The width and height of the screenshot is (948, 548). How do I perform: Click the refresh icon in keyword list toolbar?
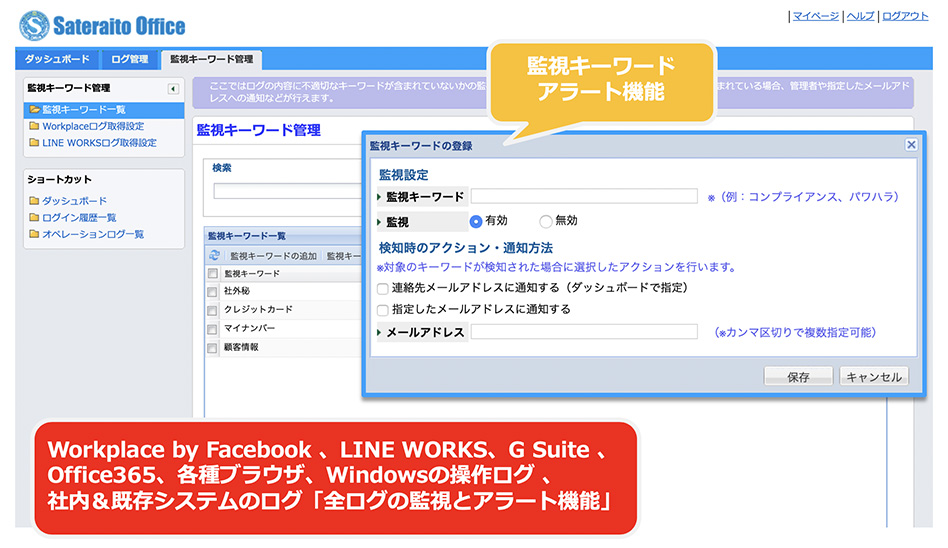point(215,255)
